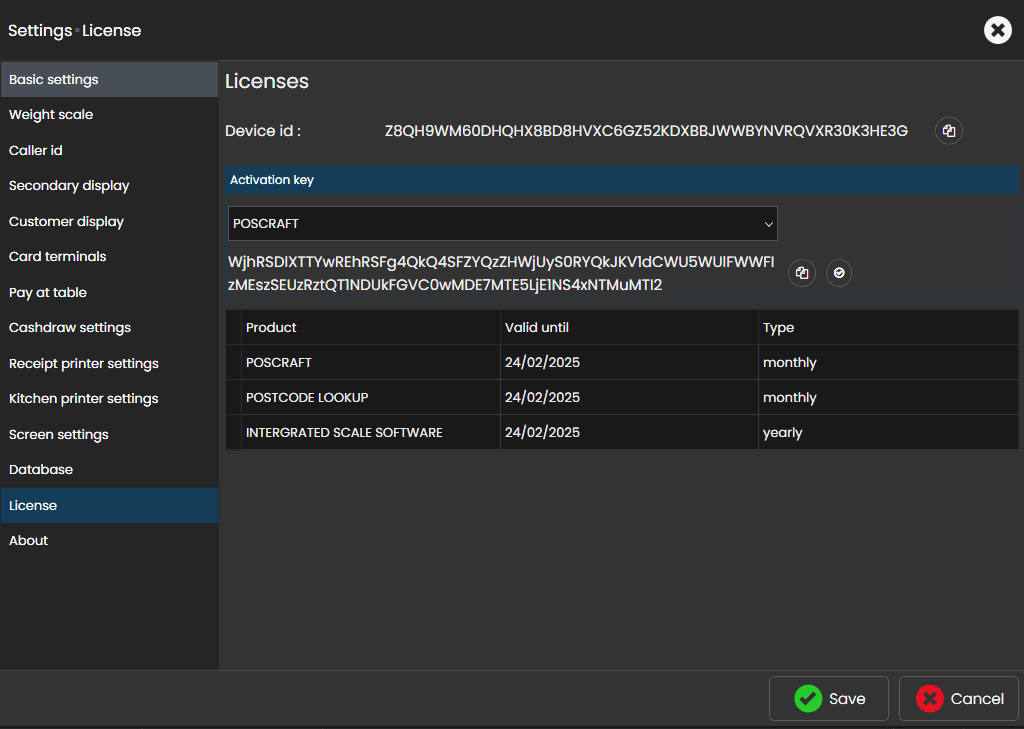Copy the activation key text

(802, 273)
